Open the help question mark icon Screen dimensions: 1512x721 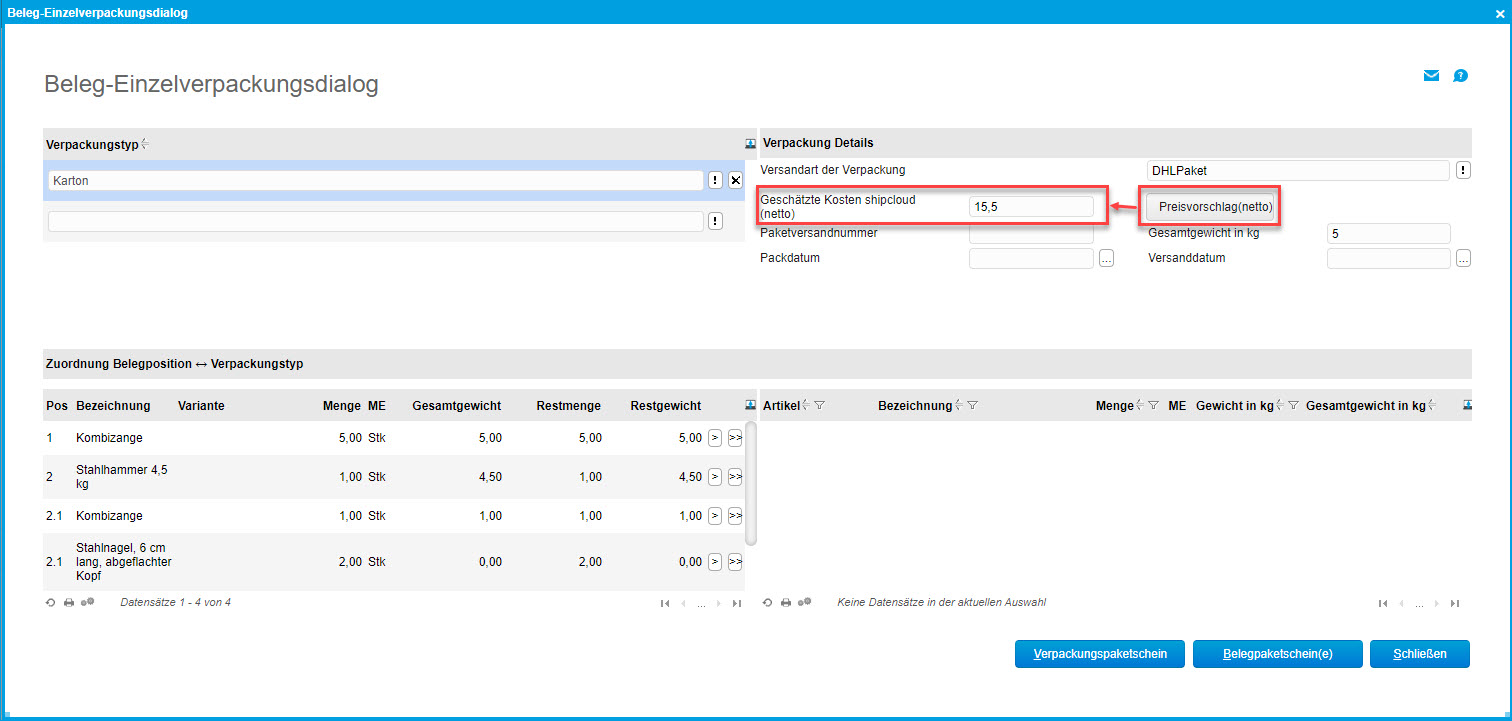1460,76
